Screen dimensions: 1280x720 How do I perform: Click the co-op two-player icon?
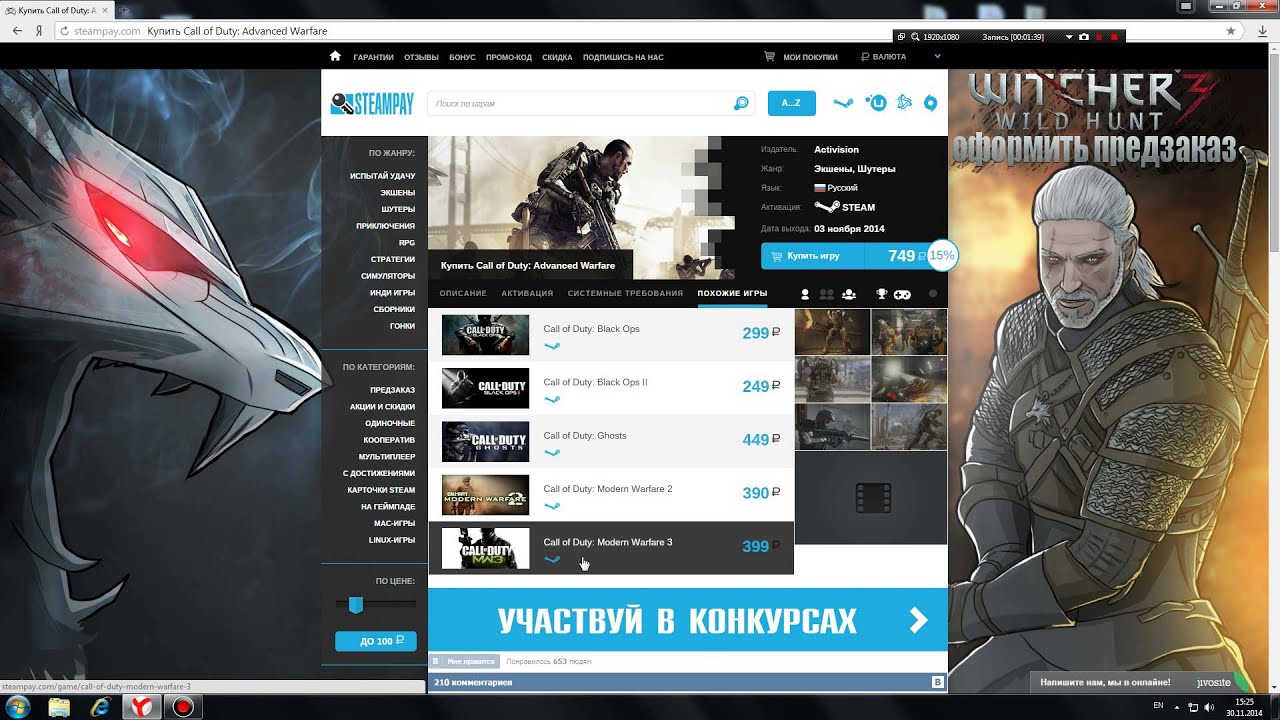click(x=826, y=294)
